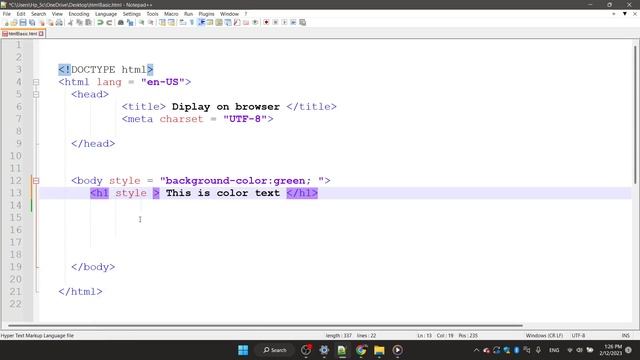Image resolution: width=640 pixels, height=360 pixels.
Task: Open the File menu
Action: pos(7,14)
